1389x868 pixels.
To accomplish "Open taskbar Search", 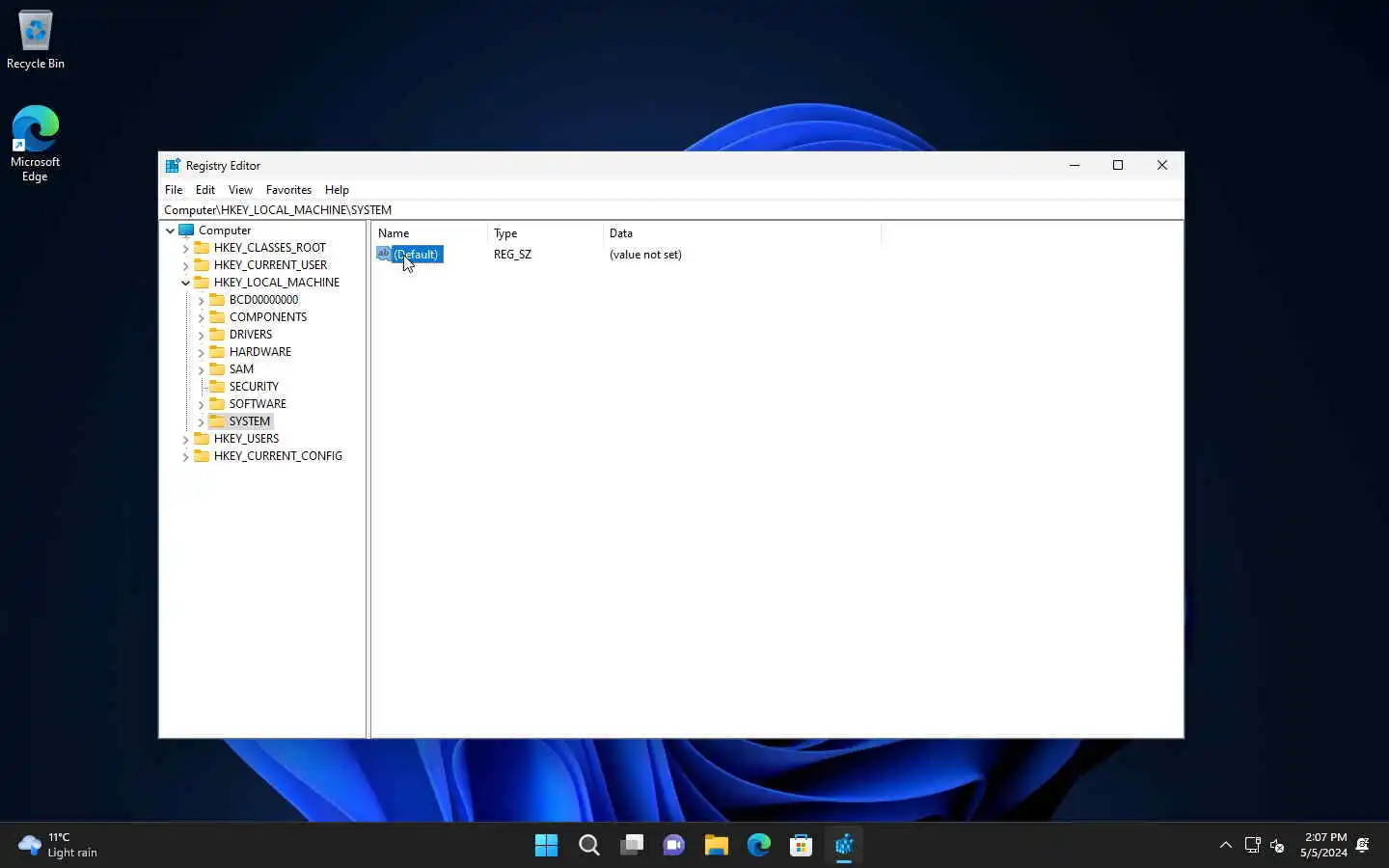I will tap(588, 846).
